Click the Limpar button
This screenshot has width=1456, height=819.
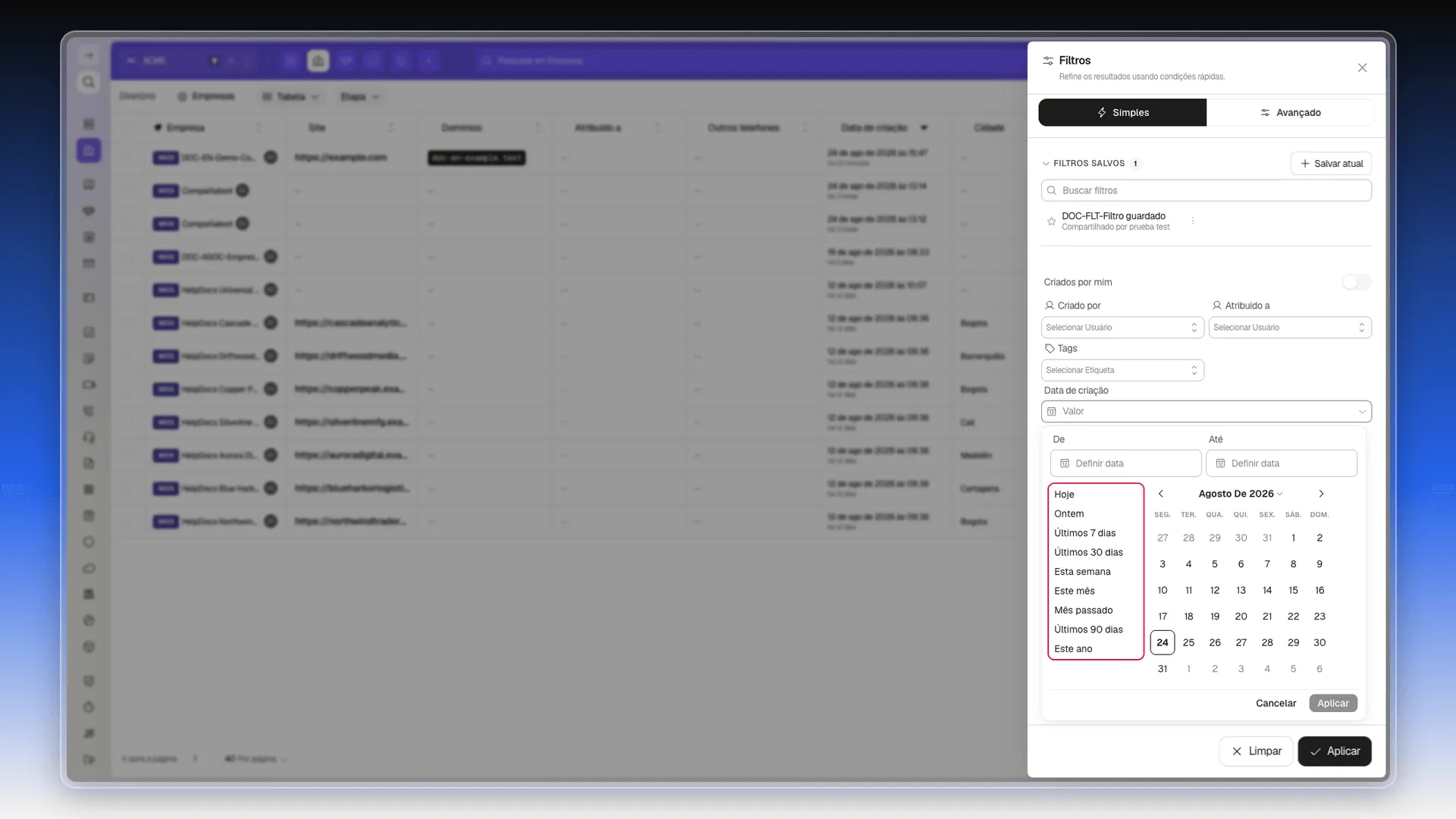pyautogui.click(x=1256, y=752)
